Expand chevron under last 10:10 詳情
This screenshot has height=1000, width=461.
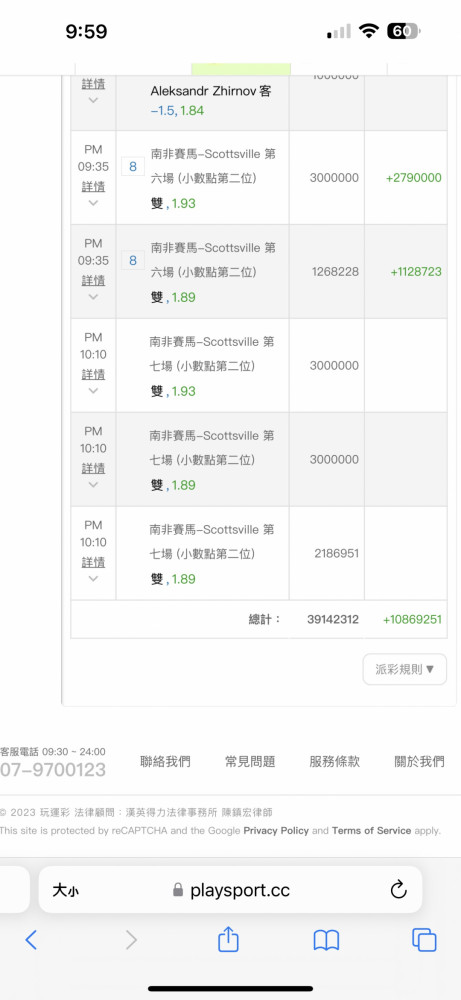pyautogui.click(x=93, y=578)
